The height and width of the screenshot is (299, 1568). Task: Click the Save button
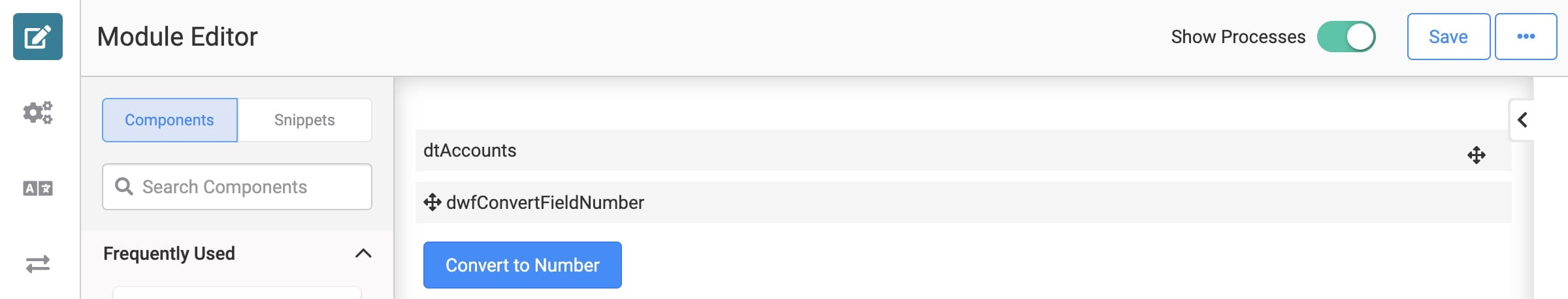tap(1448, 37)
